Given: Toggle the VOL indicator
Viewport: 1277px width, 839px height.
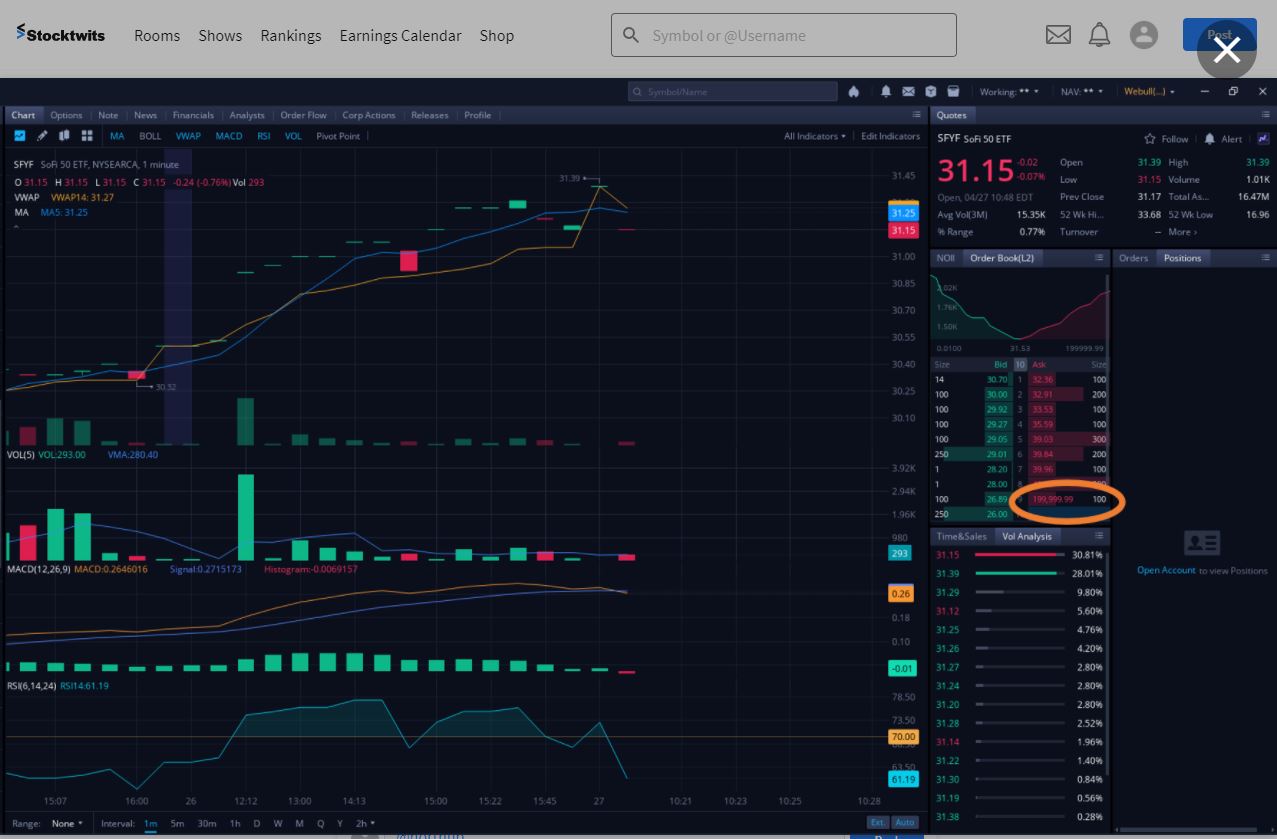Looking at the screenshot, I should pyautogui.click(x=293, y=136).
